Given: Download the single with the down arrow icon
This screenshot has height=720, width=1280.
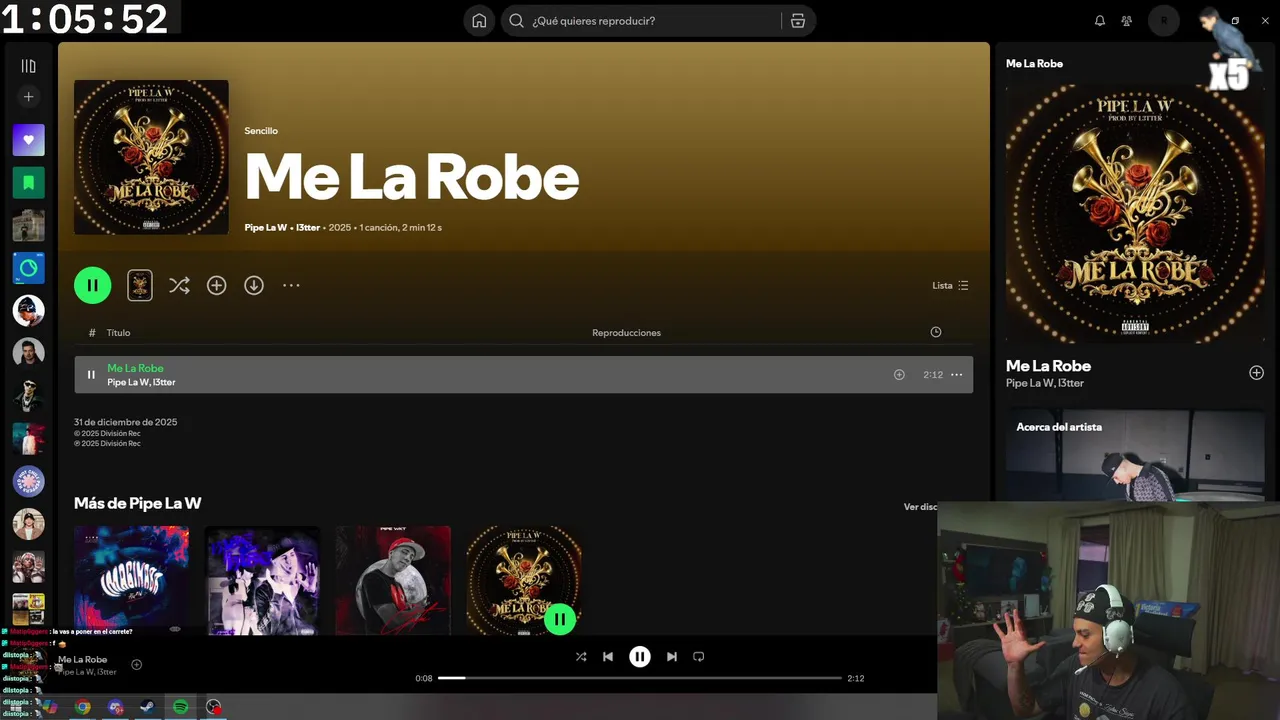Looking at the screenshot, I should [254, 285].
